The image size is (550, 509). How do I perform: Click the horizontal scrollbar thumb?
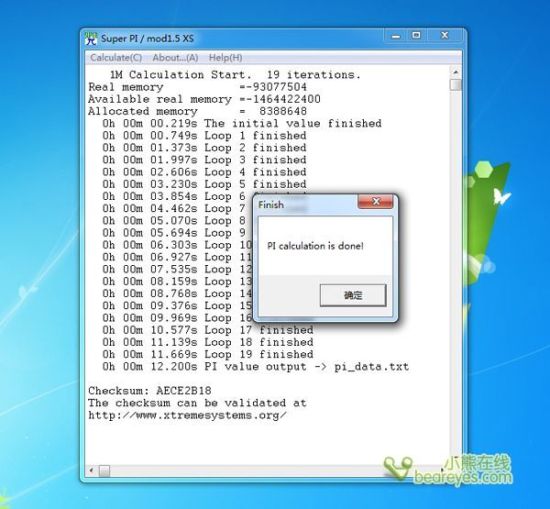tap(104, 470)
